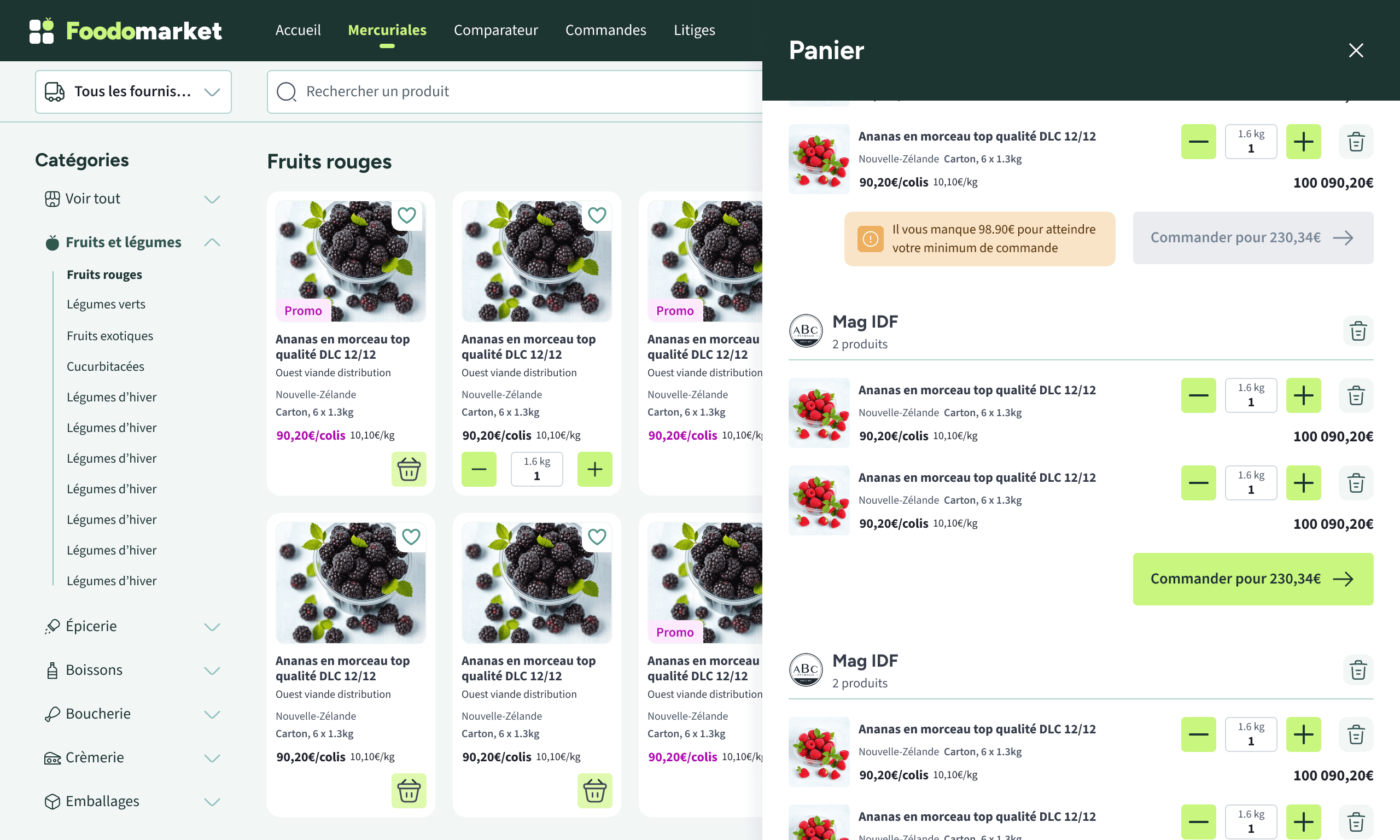Open the Comparateur menu item
Viewport: 1400px width, 840px height.
pyautogui.click(x=495, y=30)
